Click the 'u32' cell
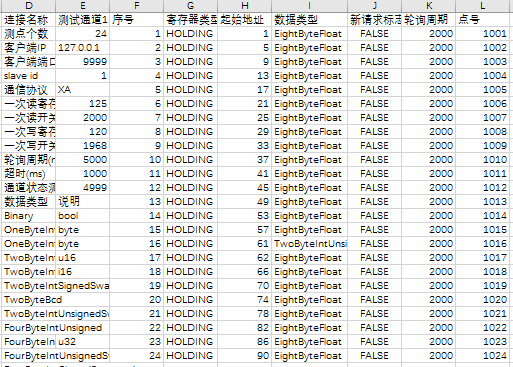Image resolution: width=513 pixels, height=367 pixels. click(x=82, y=342)
